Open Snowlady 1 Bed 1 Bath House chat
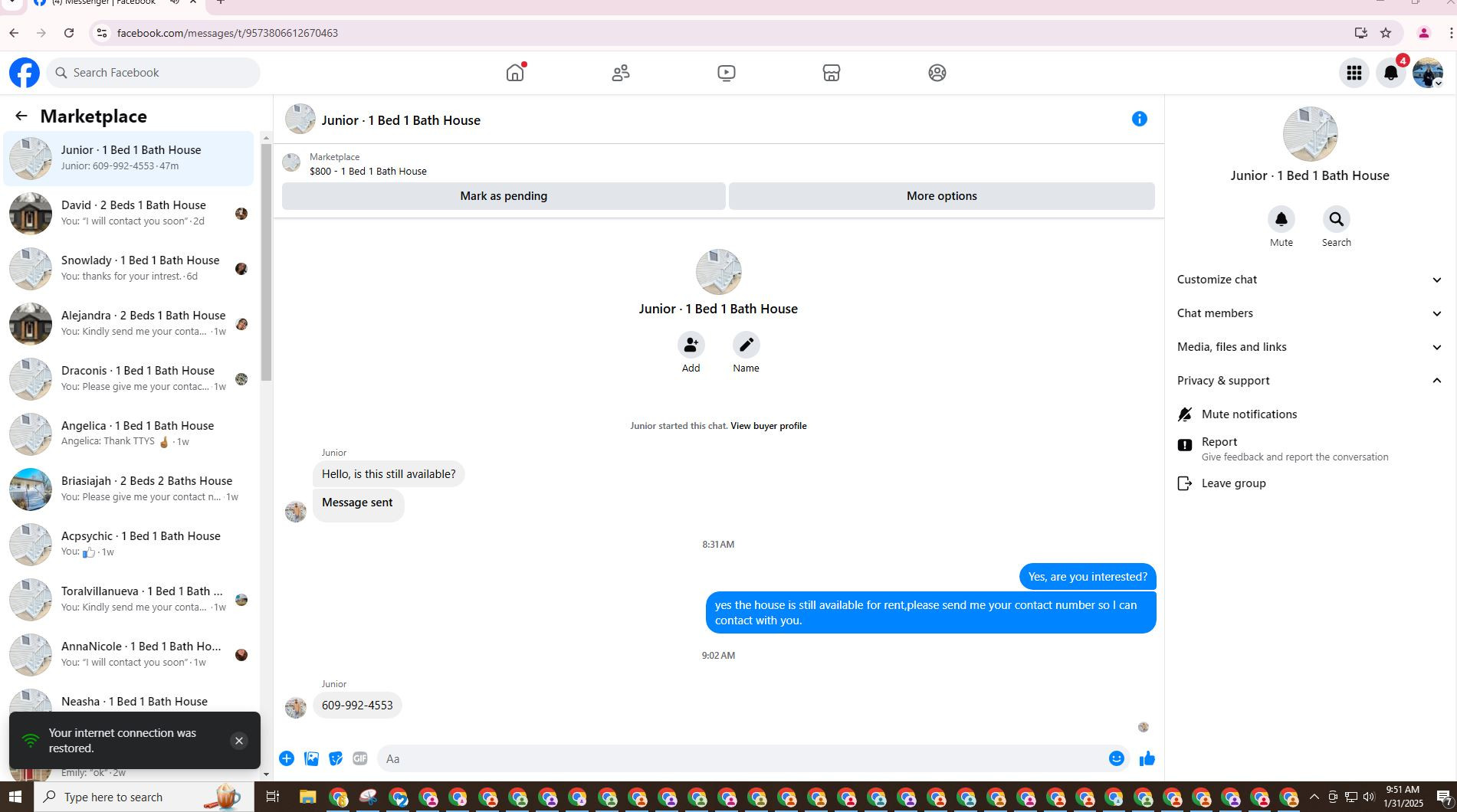This screenshot has width=1457, height=812. [x=129, y=268]
